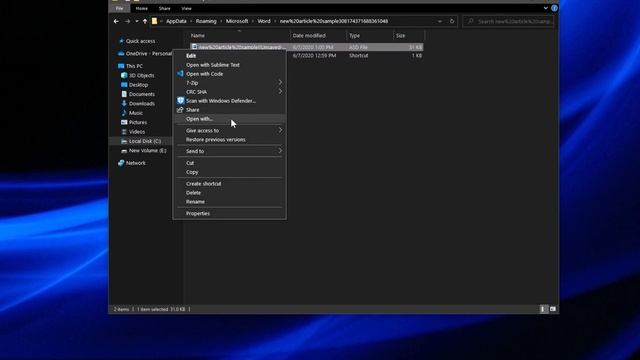Open the Home ribbon tab
The height and width of the screenshot is (360, 640).
pyautogui.click(x=142, y=8)
